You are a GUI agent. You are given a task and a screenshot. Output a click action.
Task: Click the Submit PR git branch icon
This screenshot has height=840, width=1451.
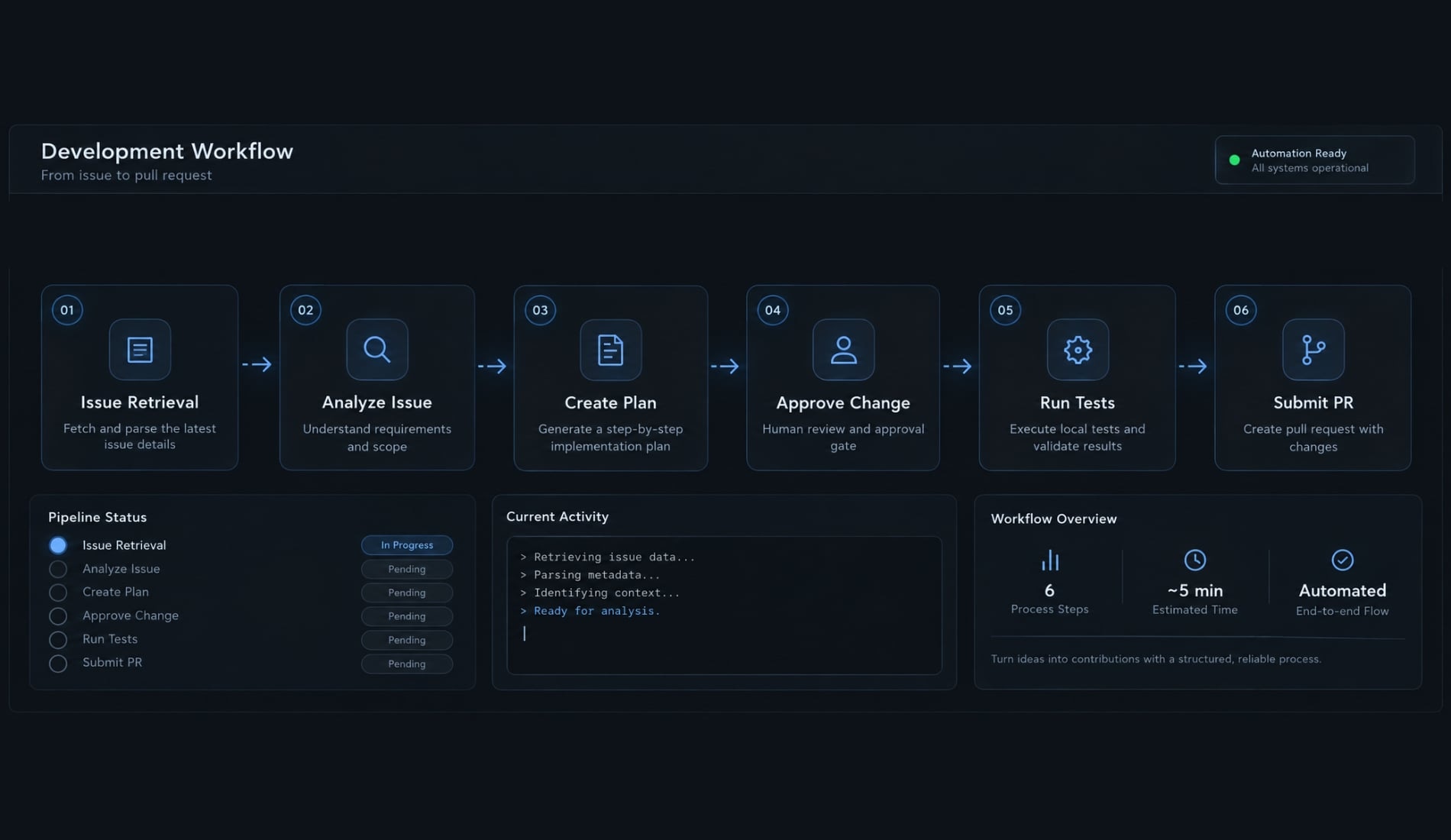1314,350
